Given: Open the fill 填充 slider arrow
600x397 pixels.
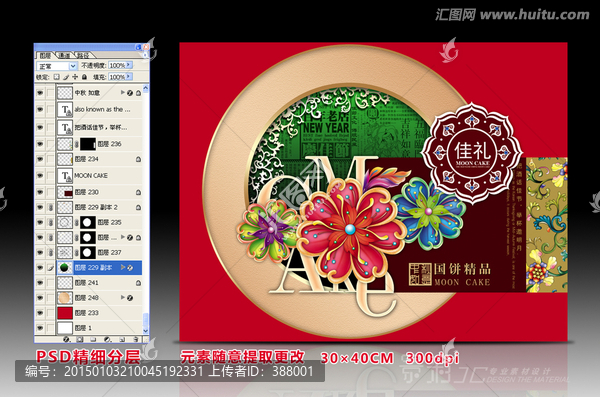Looking at the screenshot, I should click(129, 77).
